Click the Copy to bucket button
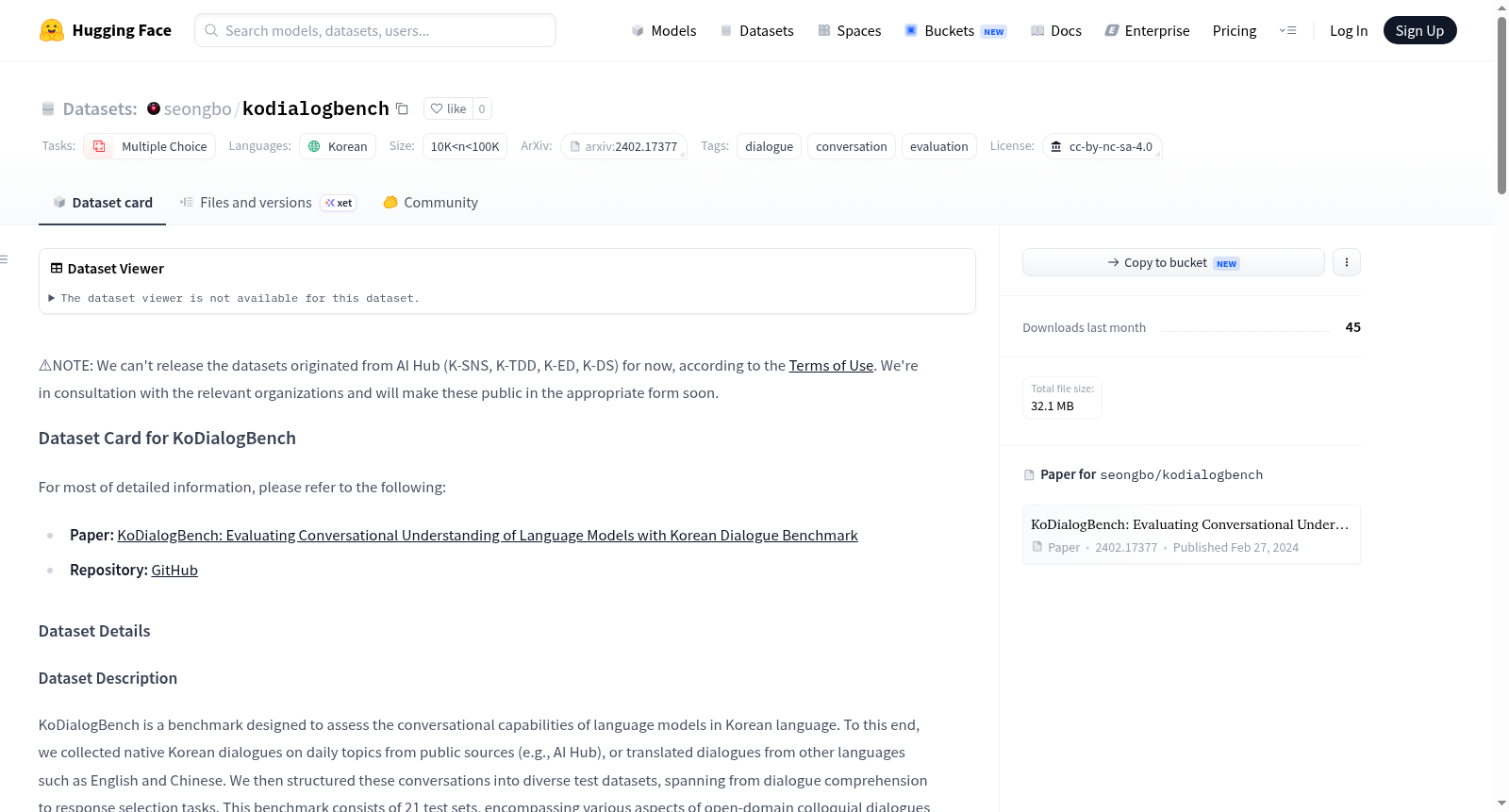Image resolution: width=1509 pixels, height=812 pixels. point(1173,262)
